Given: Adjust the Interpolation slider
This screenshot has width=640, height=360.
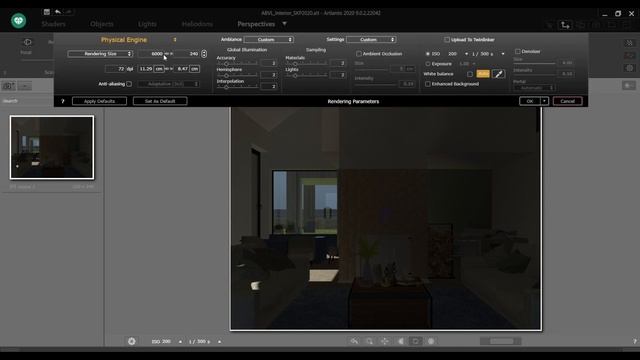Looking at the screenshot, I should 237,87.
